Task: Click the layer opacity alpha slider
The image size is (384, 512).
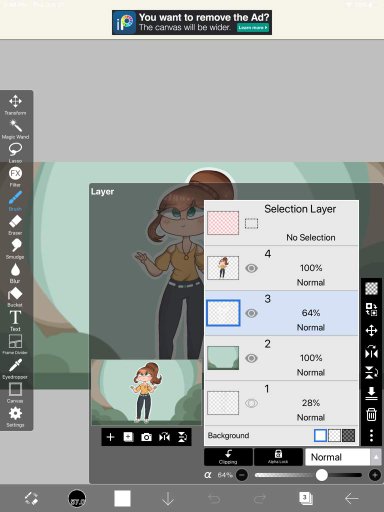Action: 308,475
